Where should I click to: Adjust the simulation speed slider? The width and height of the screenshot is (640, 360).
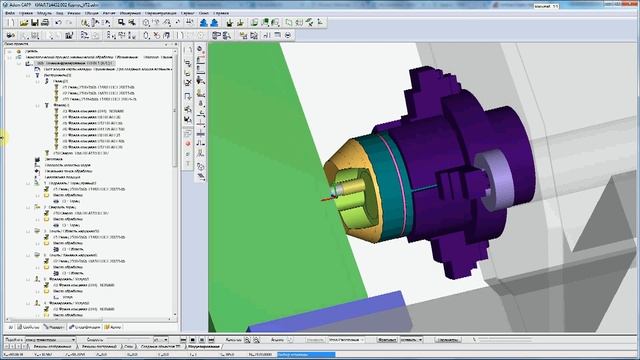pos(128,340)
